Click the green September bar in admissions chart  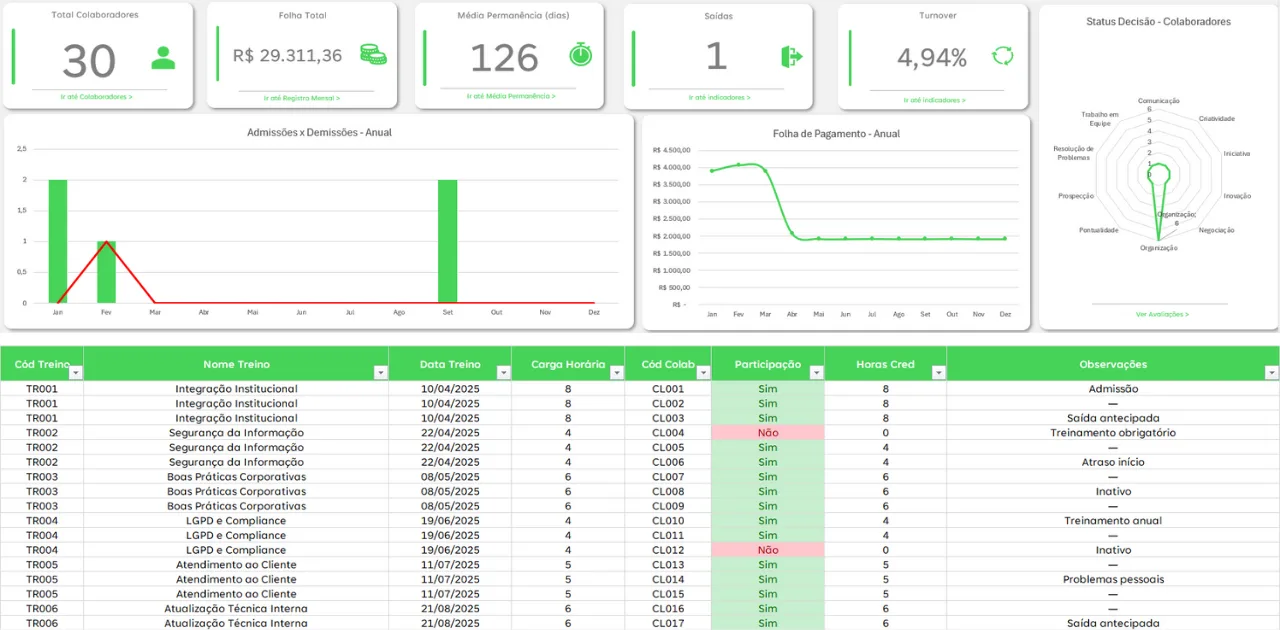[447, 241]
